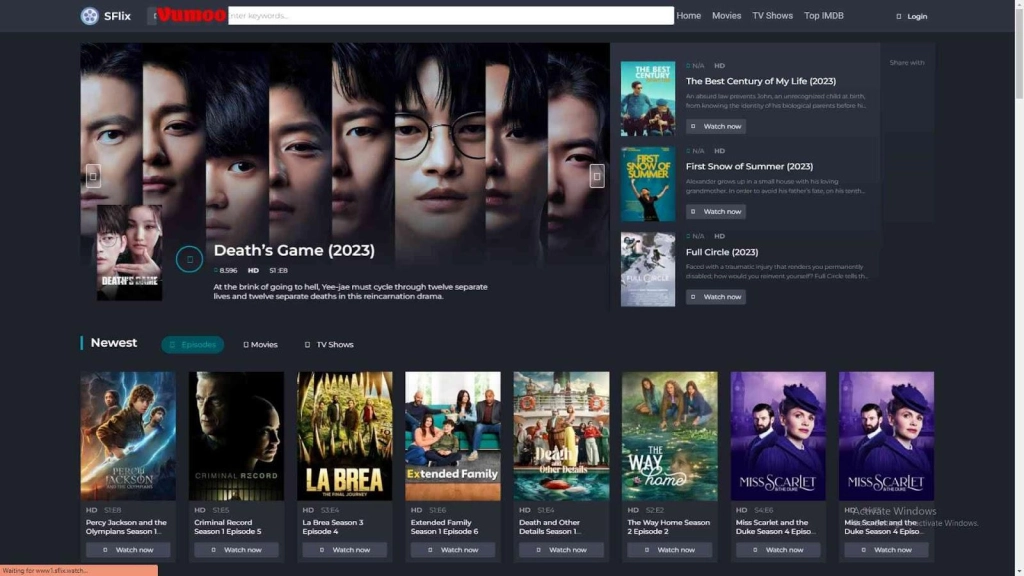Open TV Shows in the top navigation

(x=772, y=16)
